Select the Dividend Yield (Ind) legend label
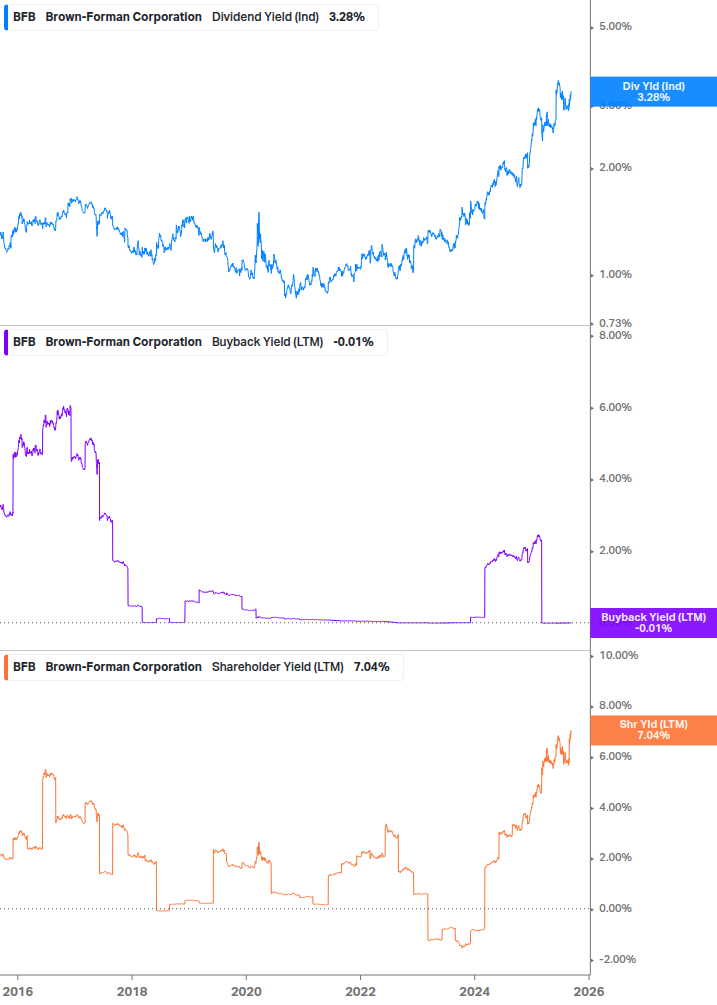 click(265, 17)
